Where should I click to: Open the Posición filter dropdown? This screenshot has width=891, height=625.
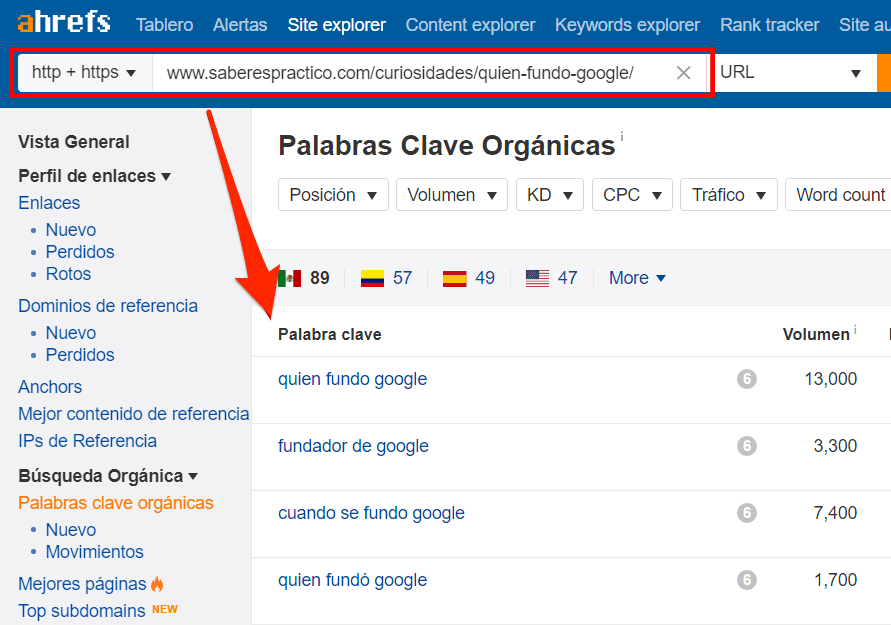(333, 195)
